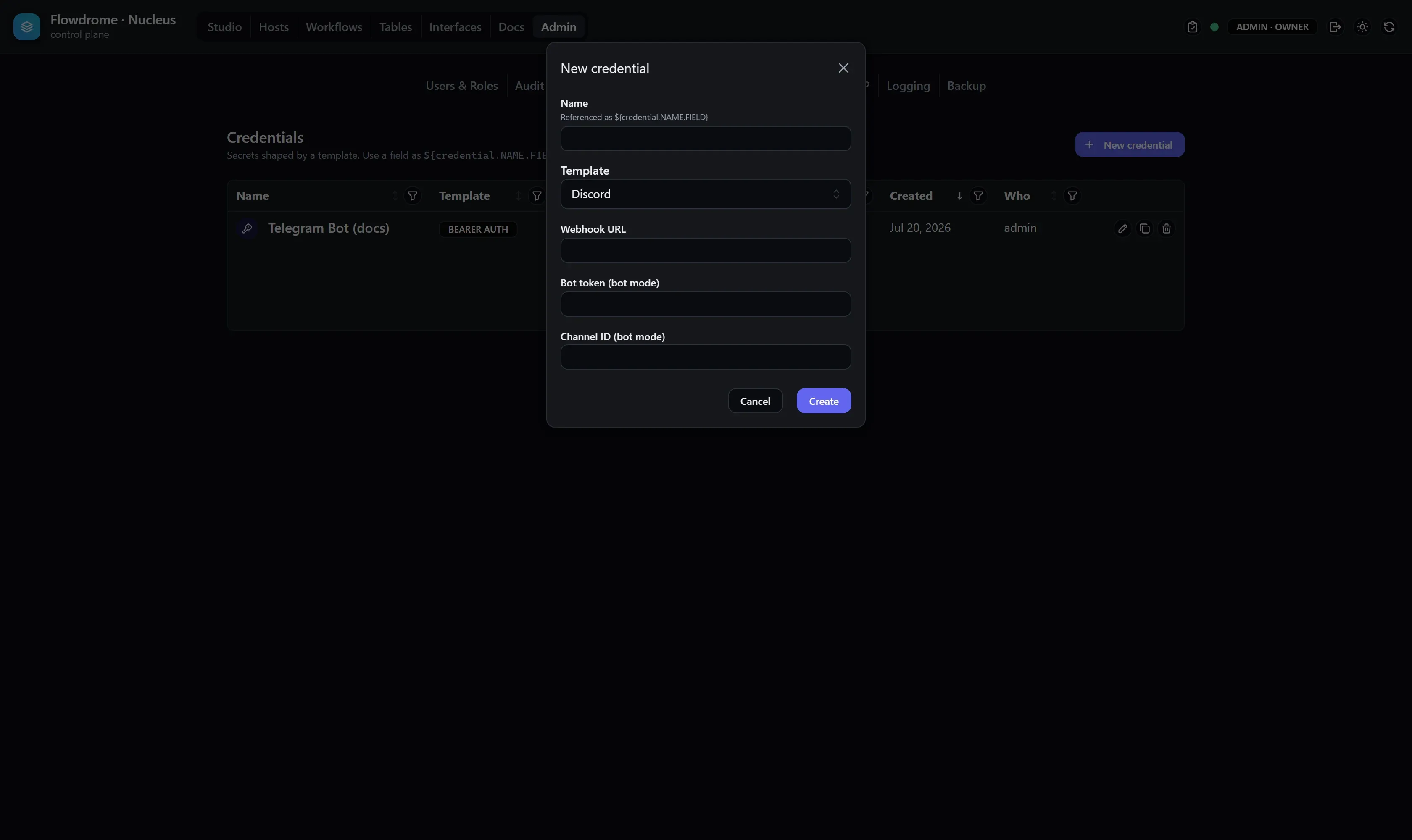Viewport: 1412px width, 840px height.
Task: Navigate to the Interfaces tab
Action: point(455,26)
